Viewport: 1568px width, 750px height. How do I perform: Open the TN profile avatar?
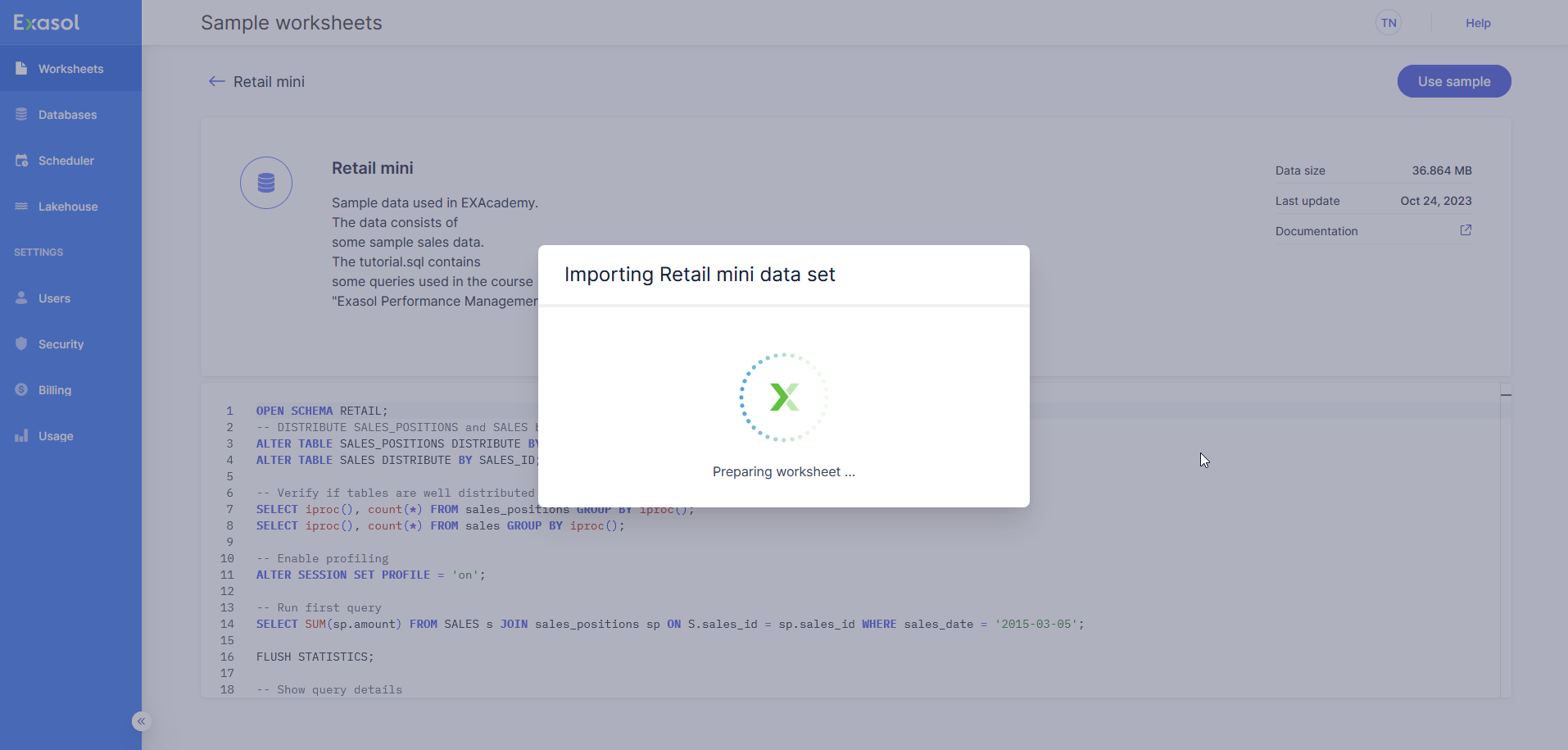point(1389,22)
